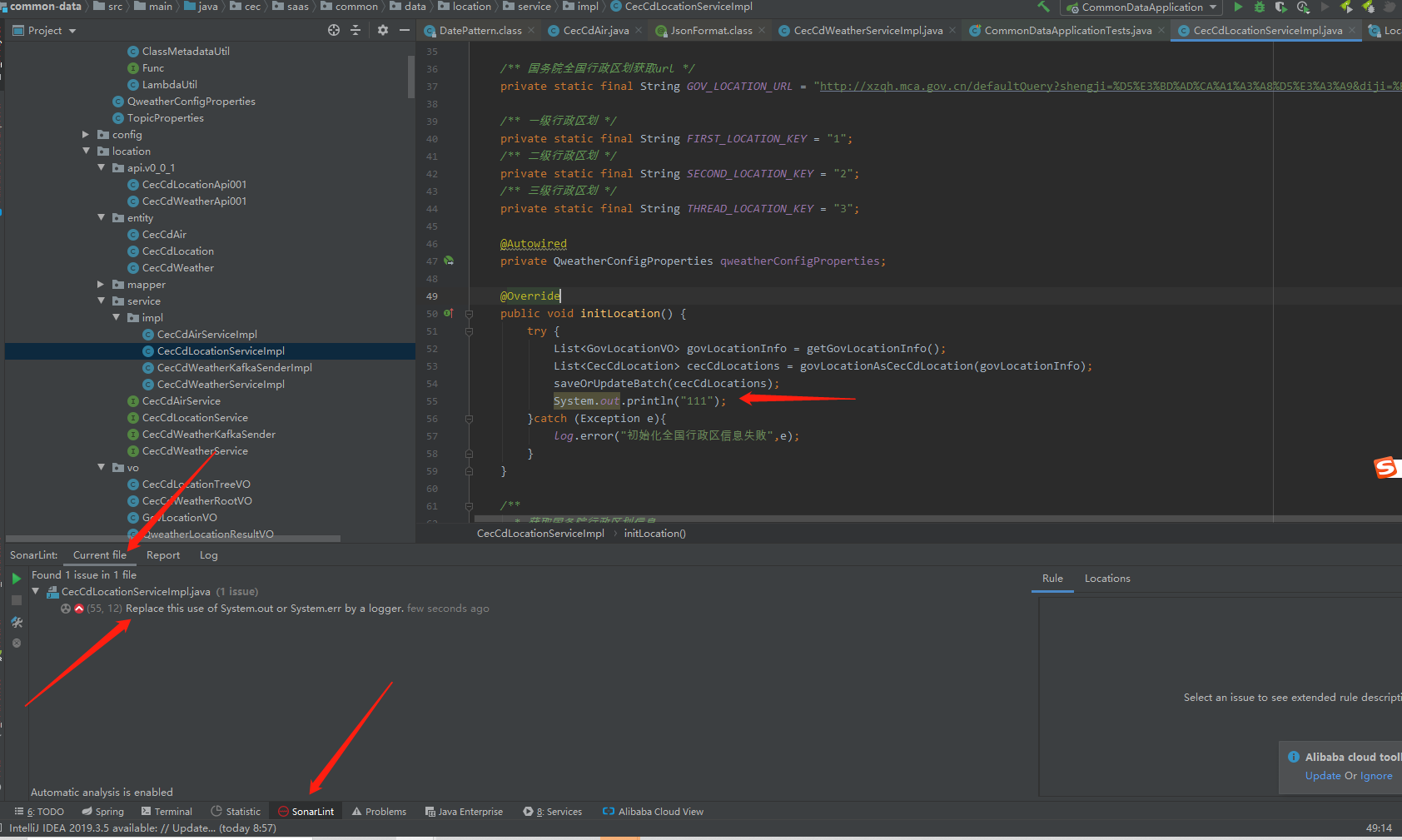Click the locate target icon in Project panel
Image resolution: width=1402 pixels, height=840 pixels.
point(334,30)
